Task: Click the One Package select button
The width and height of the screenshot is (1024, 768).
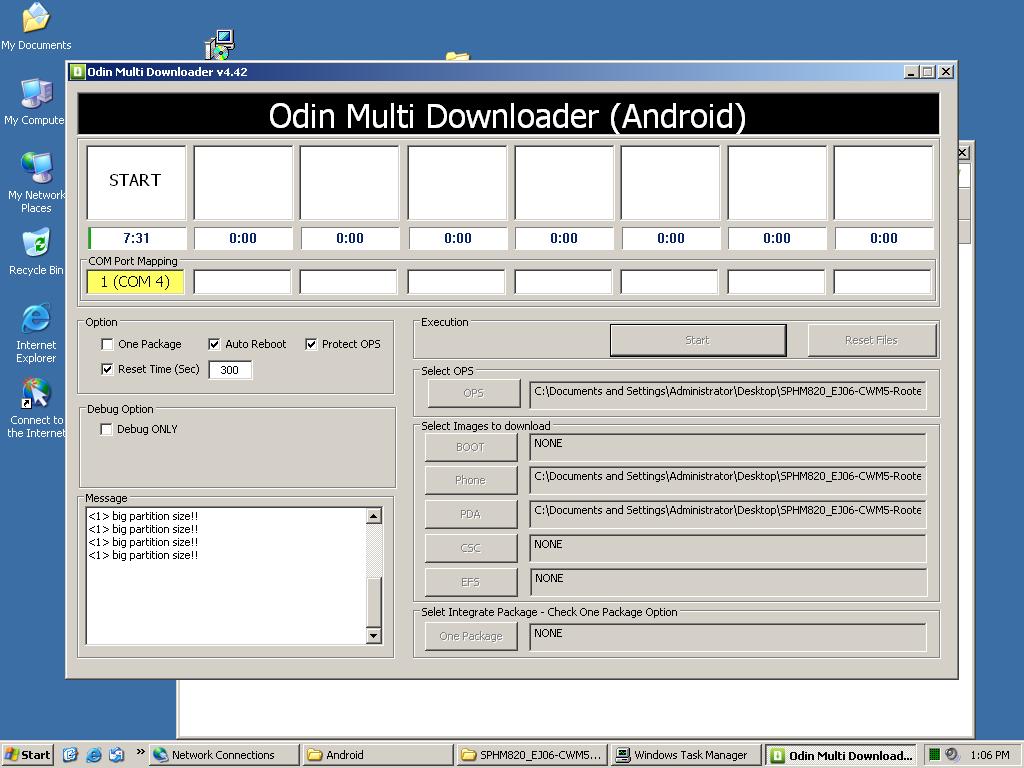Action: (470, 636)
